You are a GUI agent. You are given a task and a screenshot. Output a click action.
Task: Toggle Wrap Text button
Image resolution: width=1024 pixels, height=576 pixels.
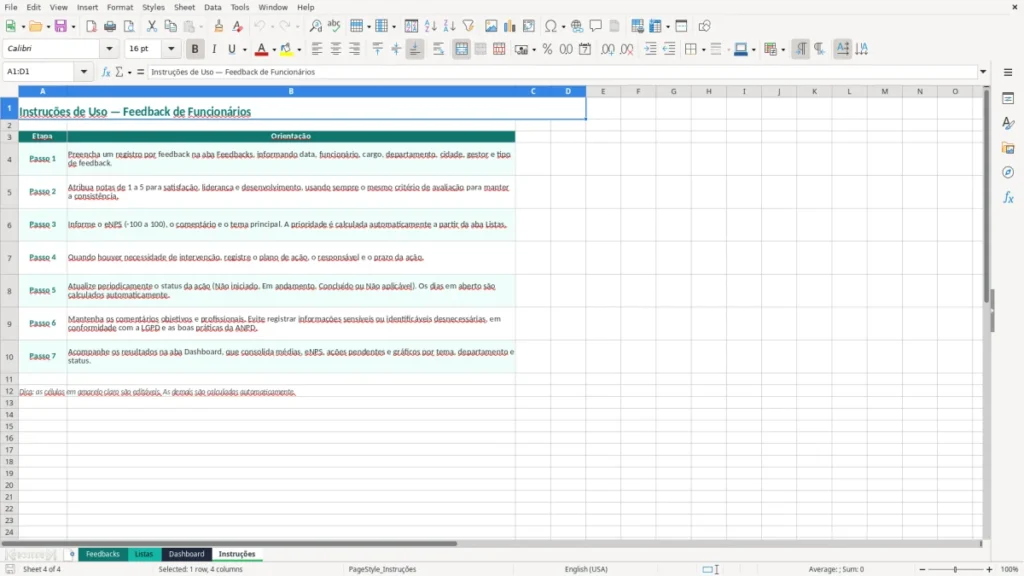click(438, 49)
